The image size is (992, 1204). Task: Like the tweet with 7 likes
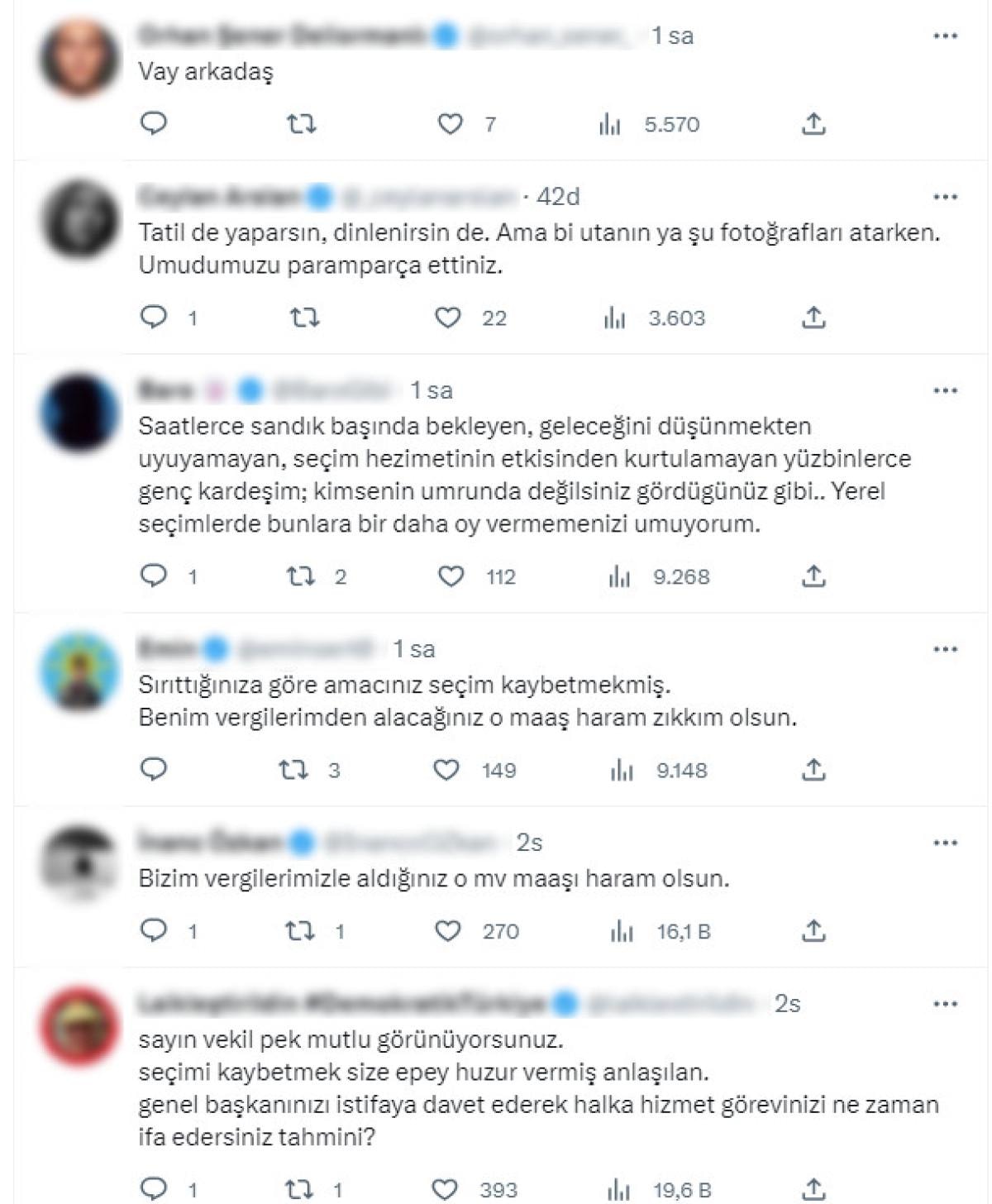click(450, 125)
